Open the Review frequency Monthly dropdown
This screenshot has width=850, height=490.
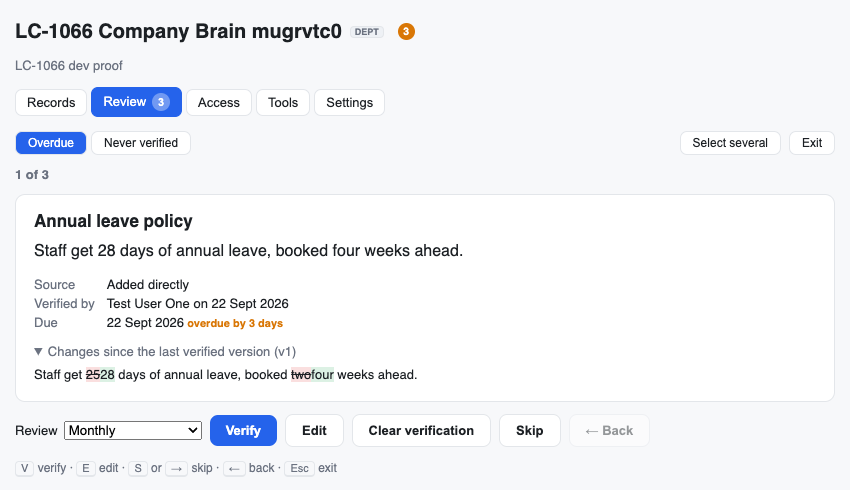point(133,430)
